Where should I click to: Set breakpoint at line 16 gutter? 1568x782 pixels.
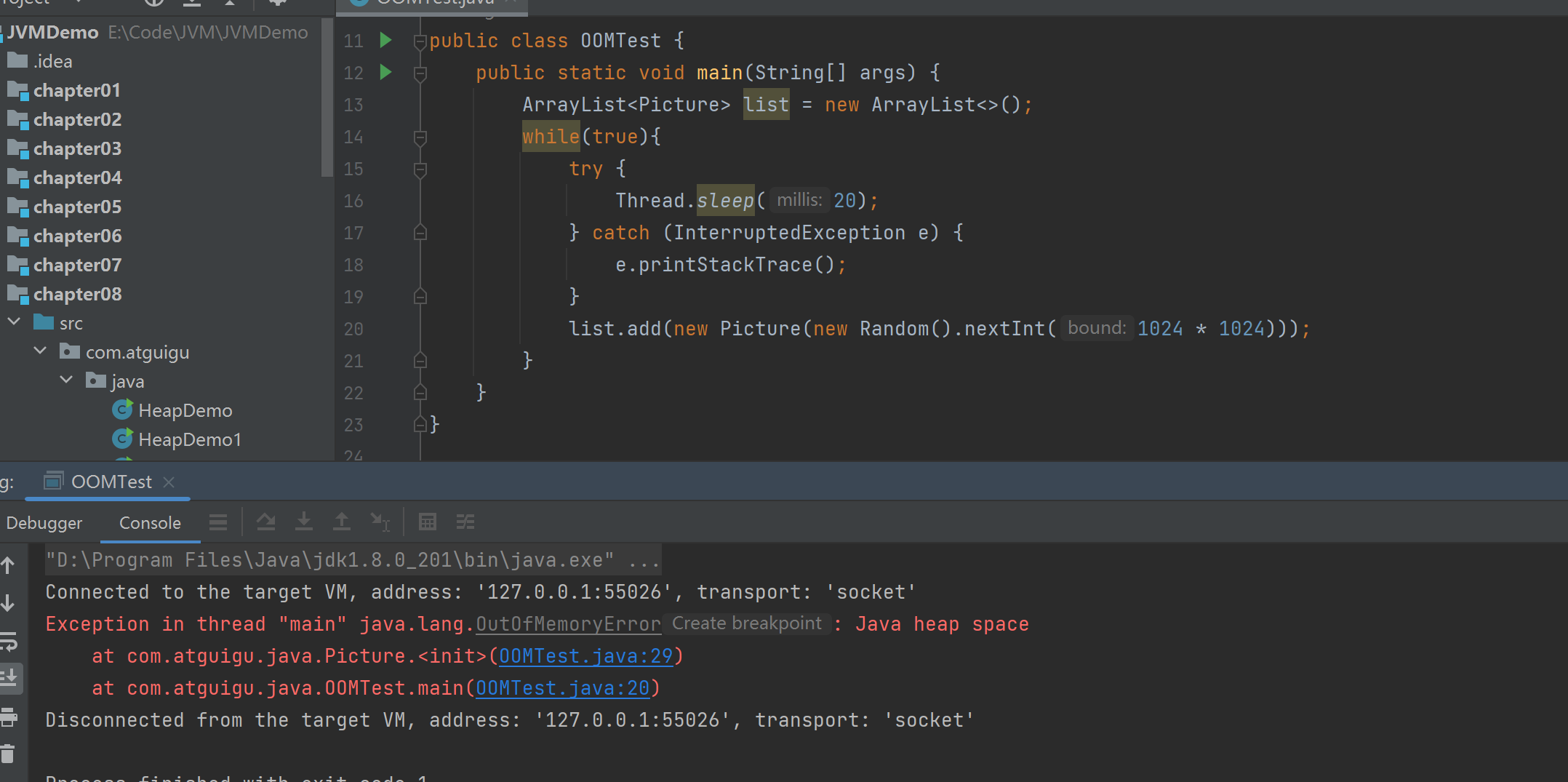coord(386,201)
